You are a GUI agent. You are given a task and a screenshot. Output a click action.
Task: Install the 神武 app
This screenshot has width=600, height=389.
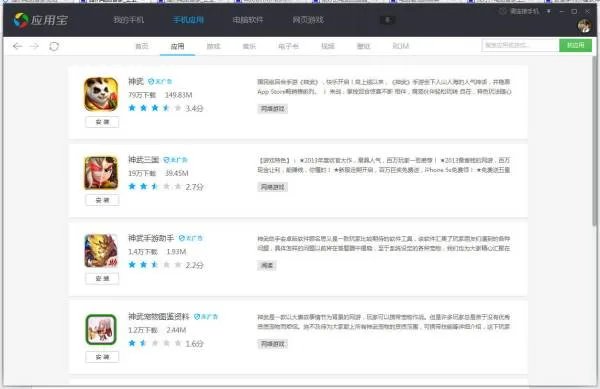pos(102,122)
